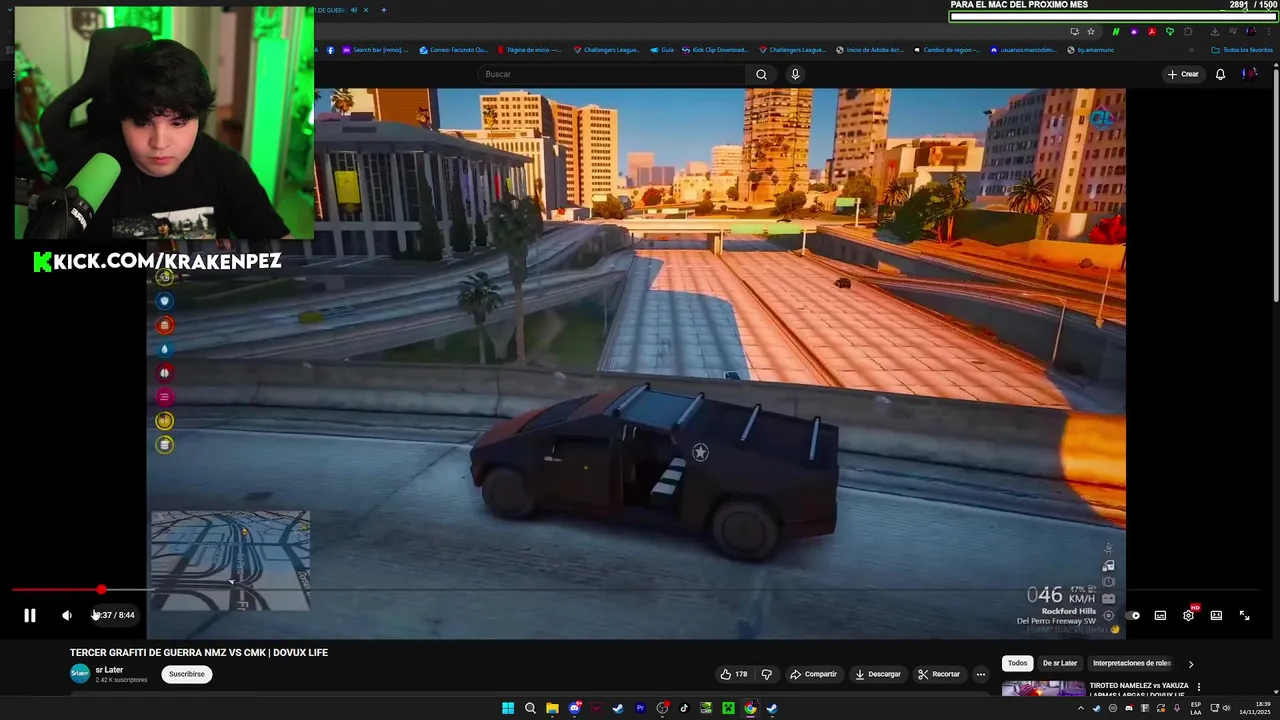Select the De sr Later chip
1280x720 pixels.
1060,663
